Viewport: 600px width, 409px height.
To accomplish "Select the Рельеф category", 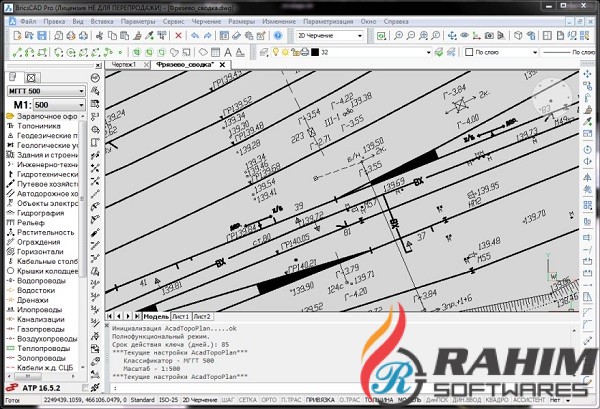I will 31,223.
